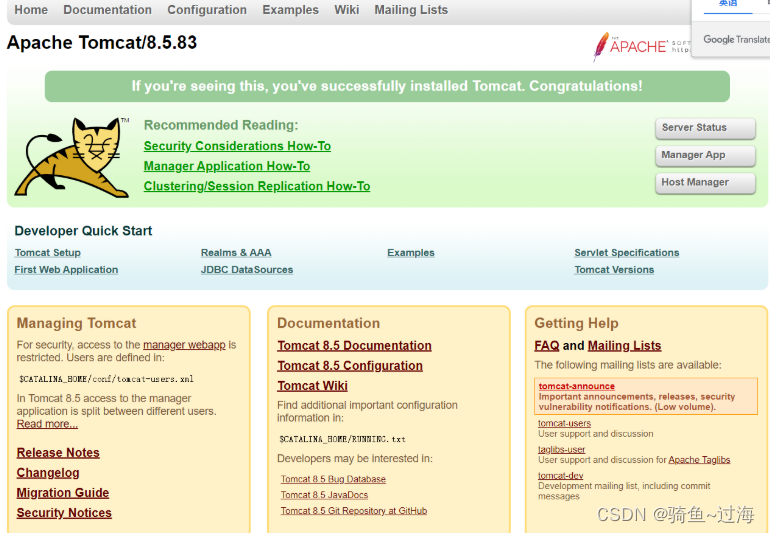Click the Read more... link
The width and height of the screenshot is (770, 533).
coord(47,424)
